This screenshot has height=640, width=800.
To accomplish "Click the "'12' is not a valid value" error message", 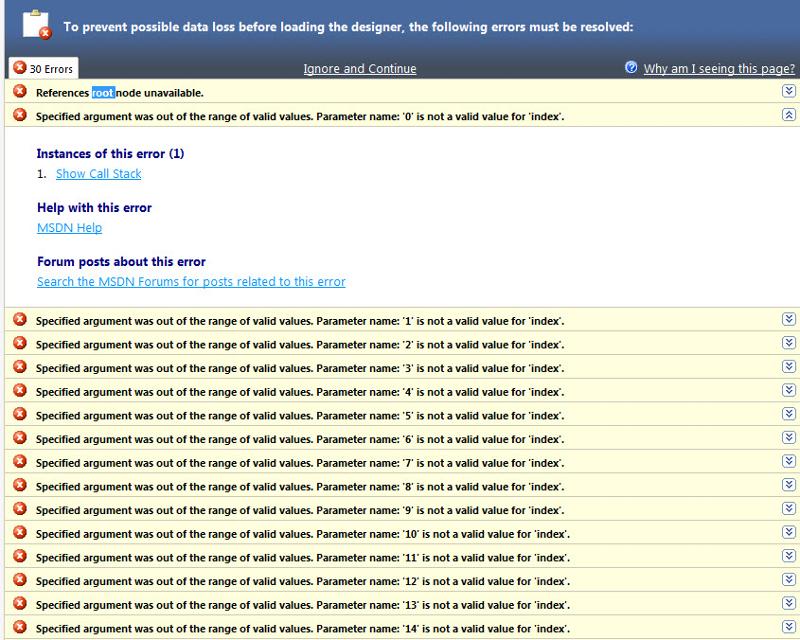I will tap(303, 581).
